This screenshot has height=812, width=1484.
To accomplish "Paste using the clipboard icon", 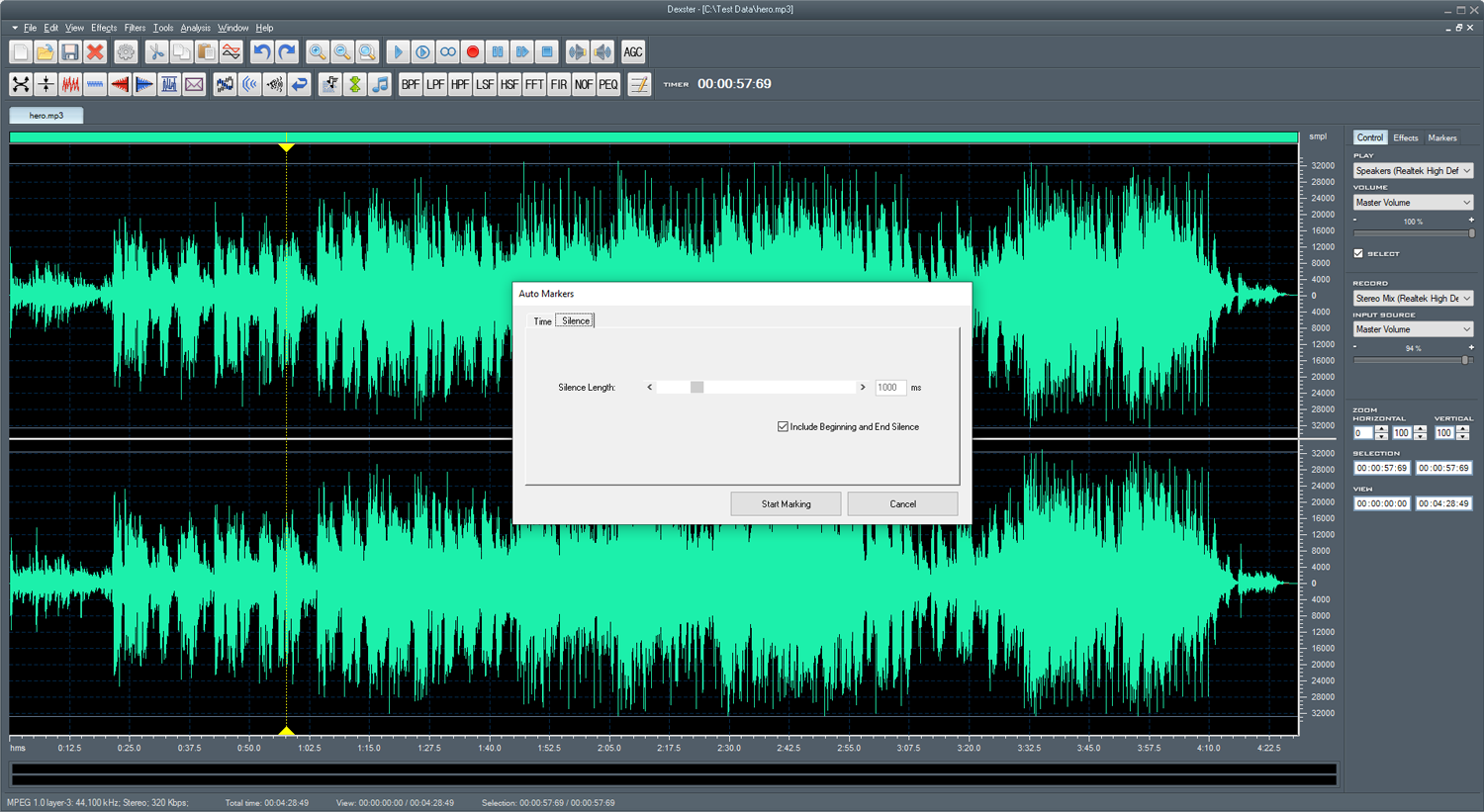I will tap(206, 52).
